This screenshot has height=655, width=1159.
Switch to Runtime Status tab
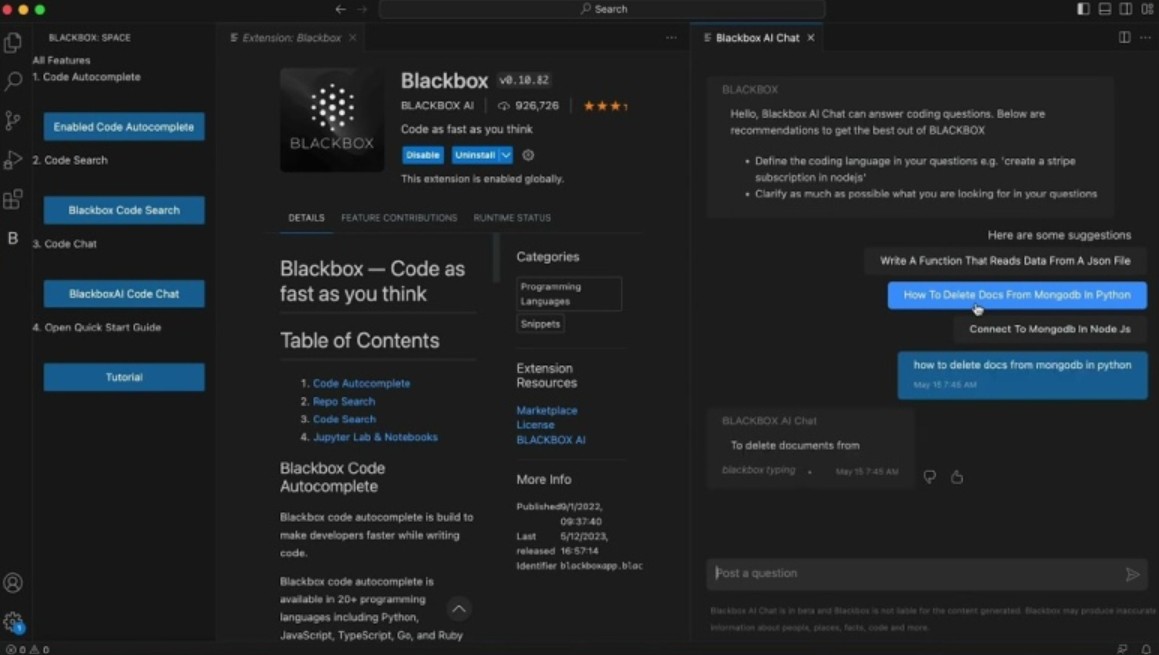512,218
